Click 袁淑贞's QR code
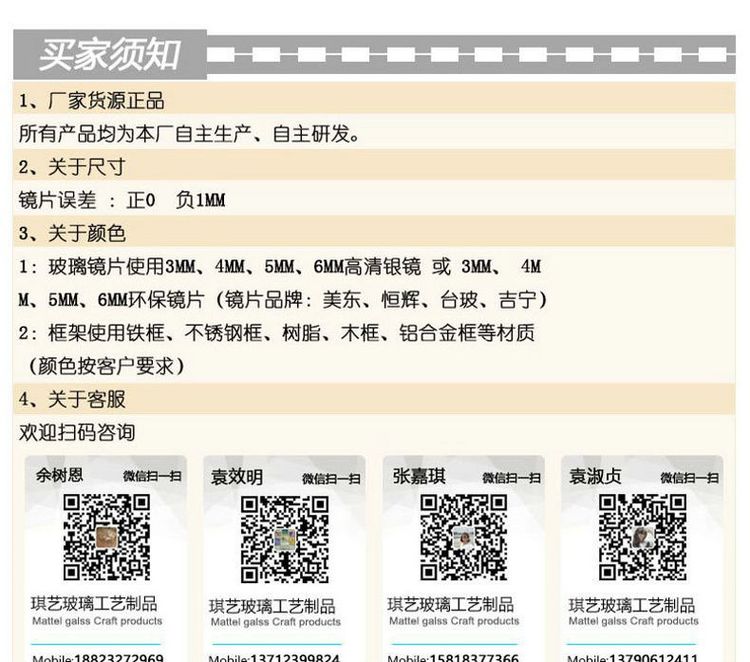The width and height of the screenshot is (750, 662). coord(643,537)
